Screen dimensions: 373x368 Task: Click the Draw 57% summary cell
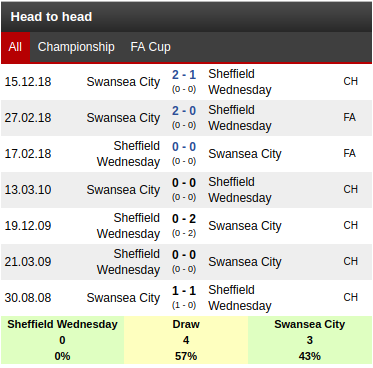click(186, 340)
